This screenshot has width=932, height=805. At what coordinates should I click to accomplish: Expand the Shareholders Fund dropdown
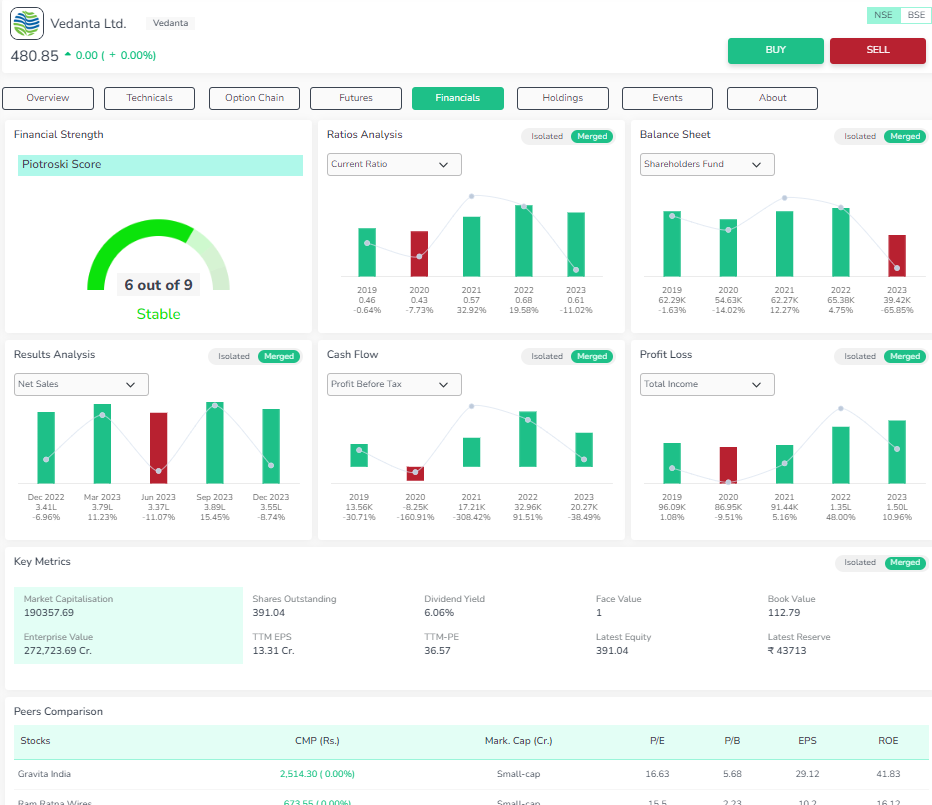click(706, 164)
